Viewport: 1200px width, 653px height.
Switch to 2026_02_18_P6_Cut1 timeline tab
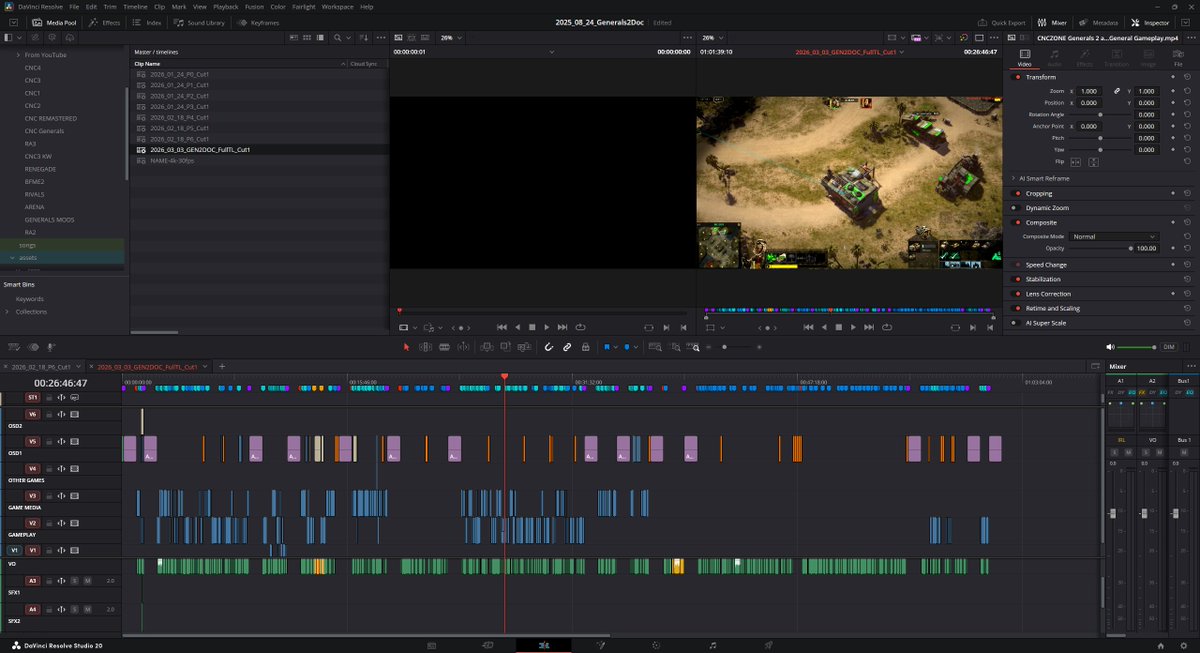pos(40,367)
